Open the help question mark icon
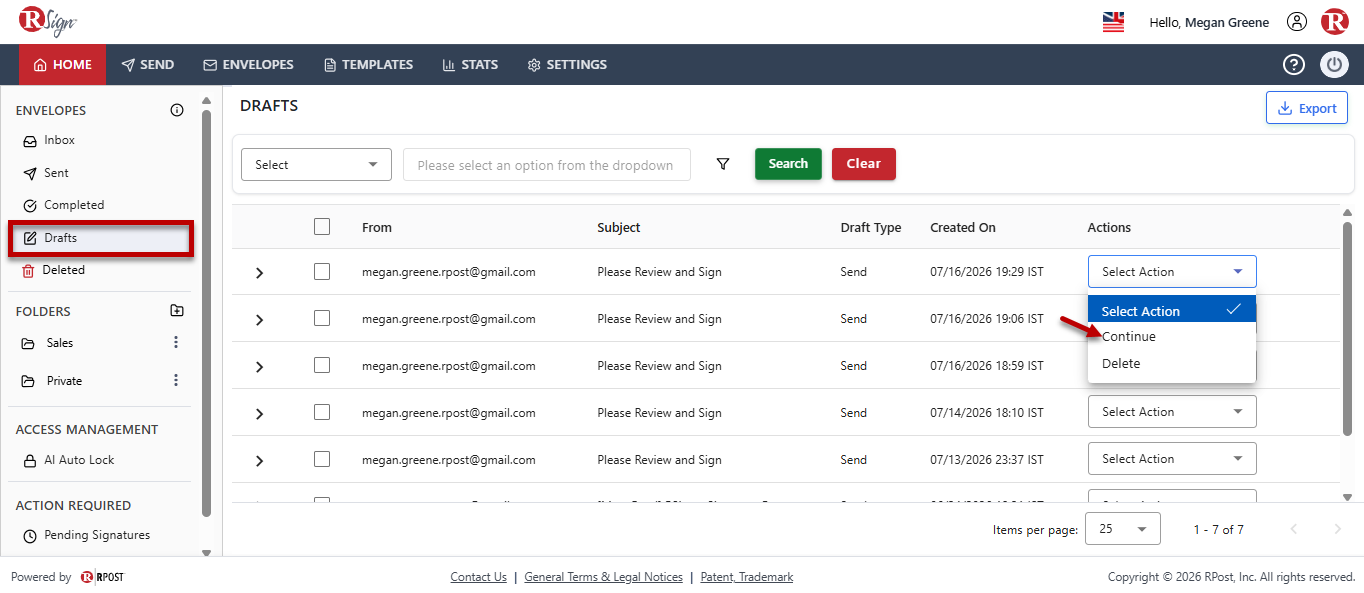 tap(1294, 65)
